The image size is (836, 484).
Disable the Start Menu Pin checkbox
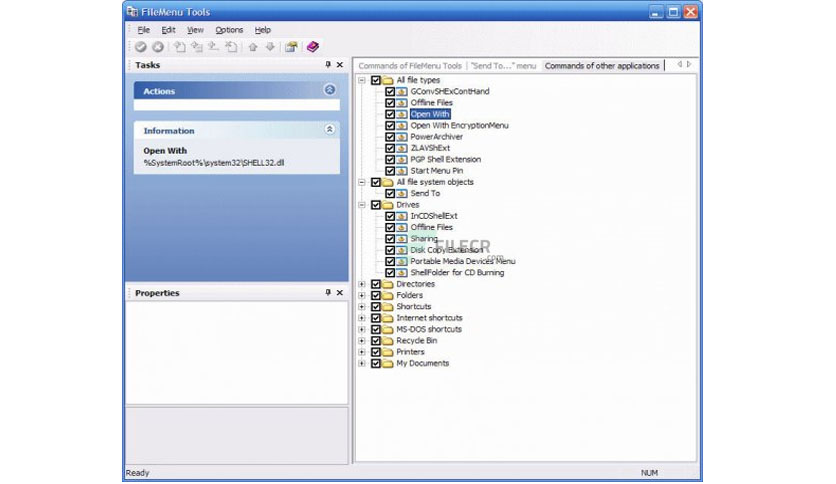click(390, 171)
